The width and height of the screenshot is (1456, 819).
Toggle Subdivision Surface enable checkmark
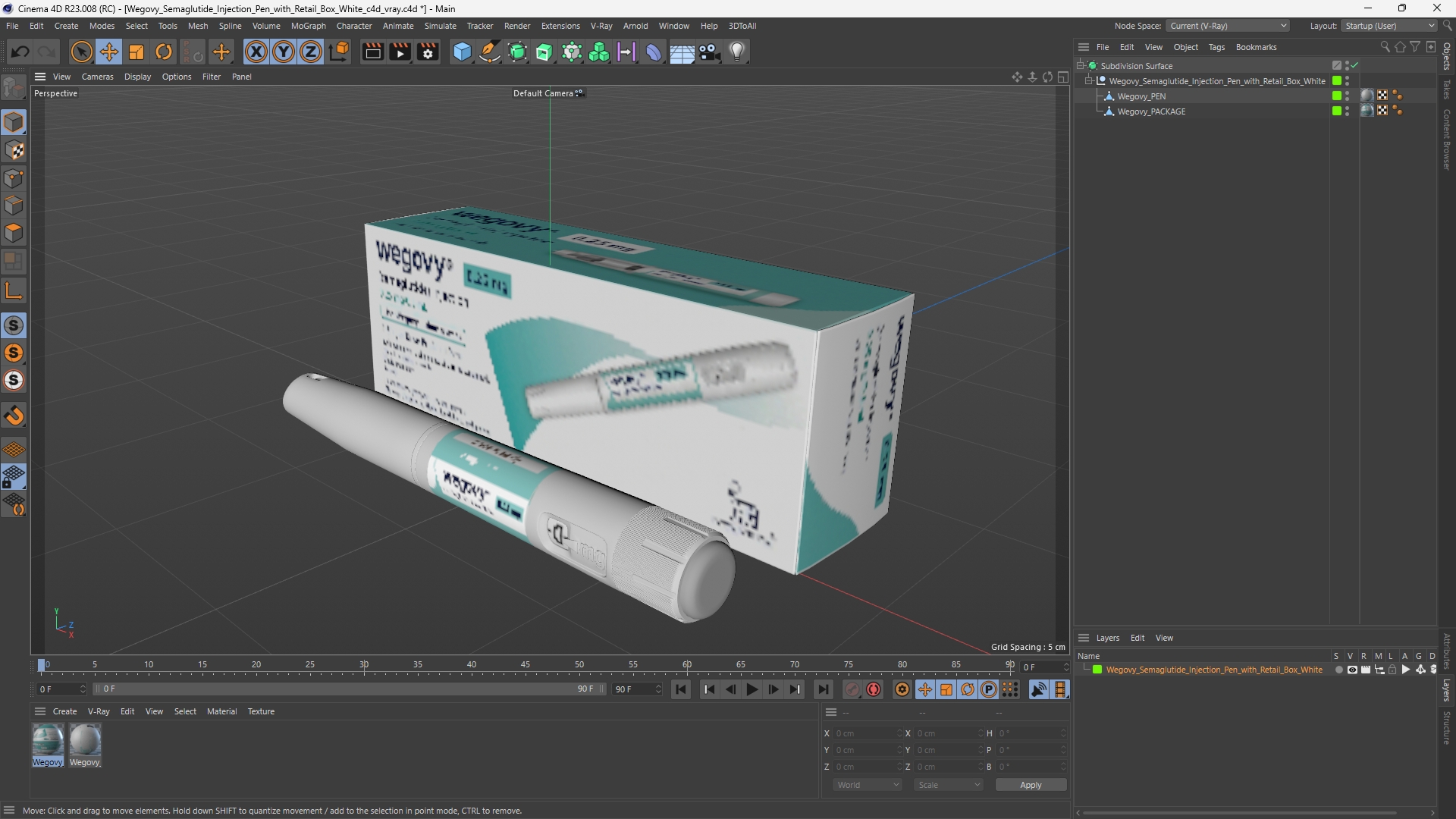[x=1354, y=66]
